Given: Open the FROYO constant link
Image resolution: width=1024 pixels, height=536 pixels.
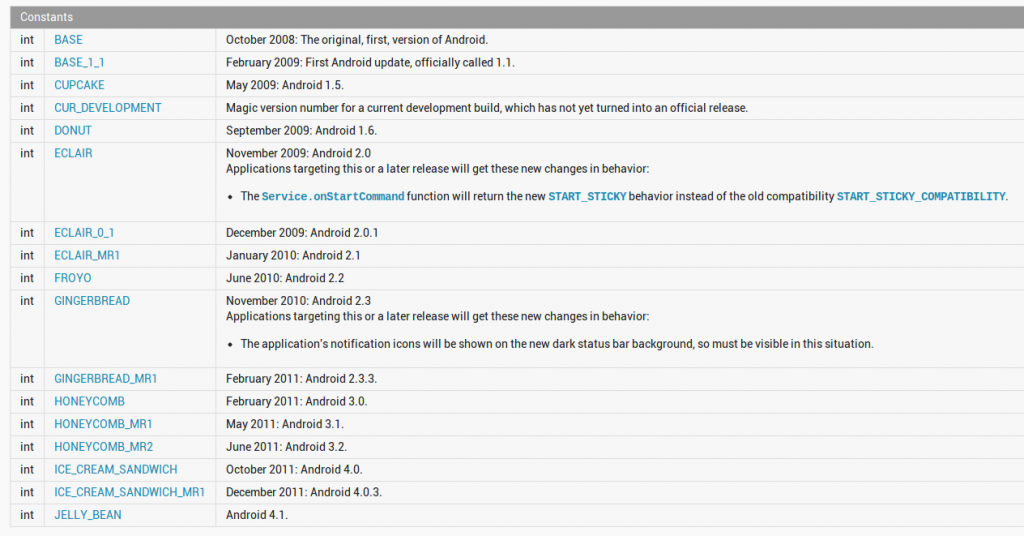Looking at the screenshot, I should click(x=72, y=278).
